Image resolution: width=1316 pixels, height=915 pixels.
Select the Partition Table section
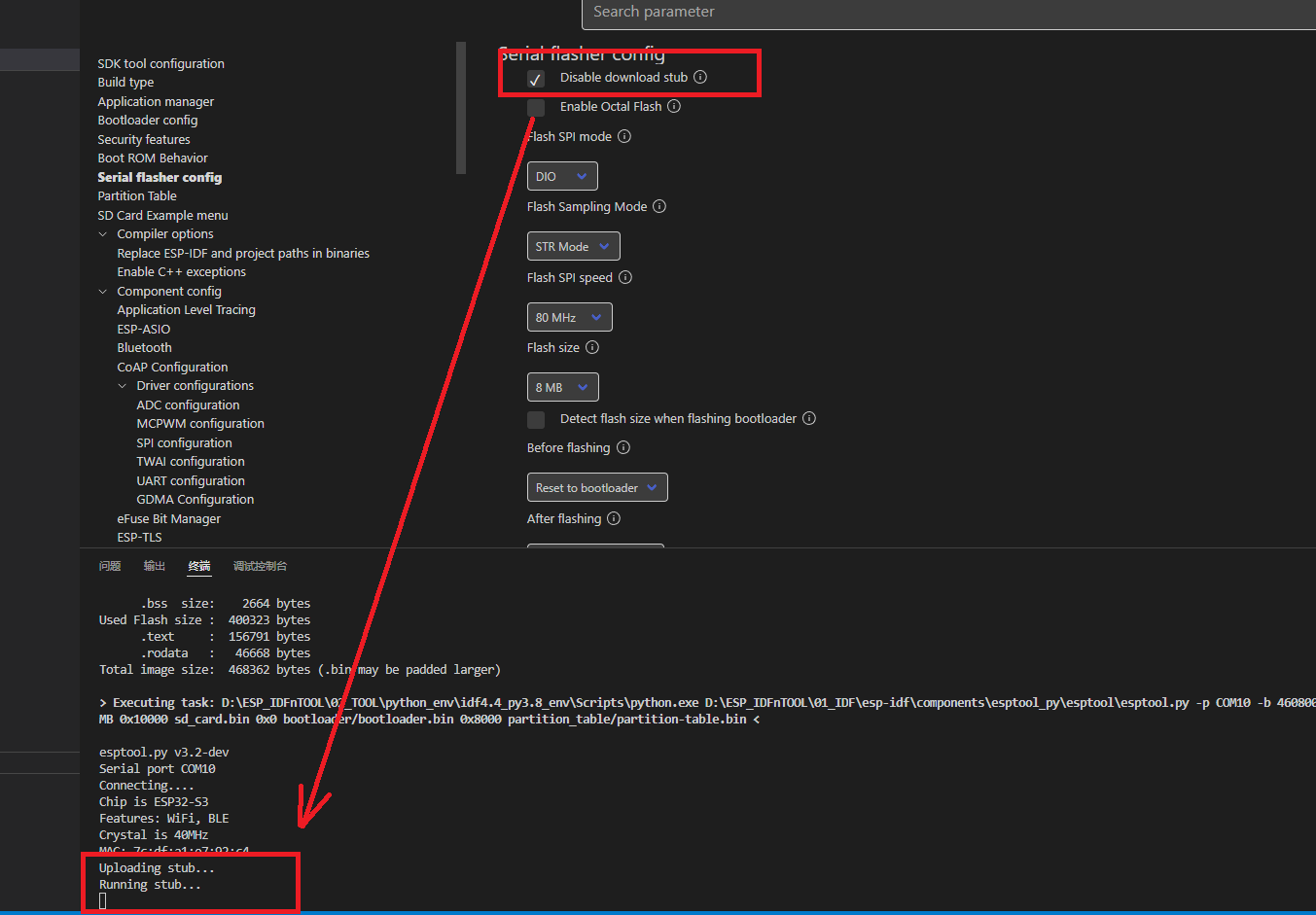[137, 195]
